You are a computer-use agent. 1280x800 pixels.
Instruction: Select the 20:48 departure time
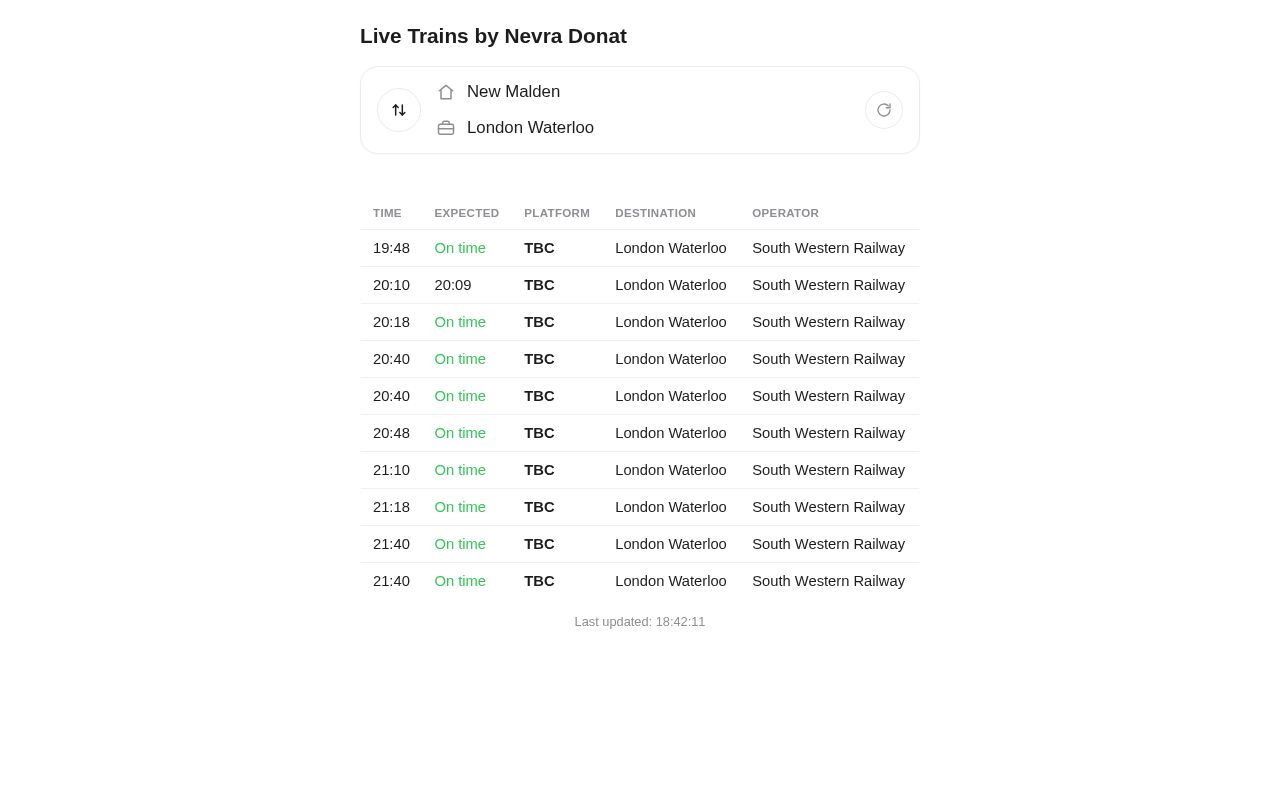coord(391,433)
